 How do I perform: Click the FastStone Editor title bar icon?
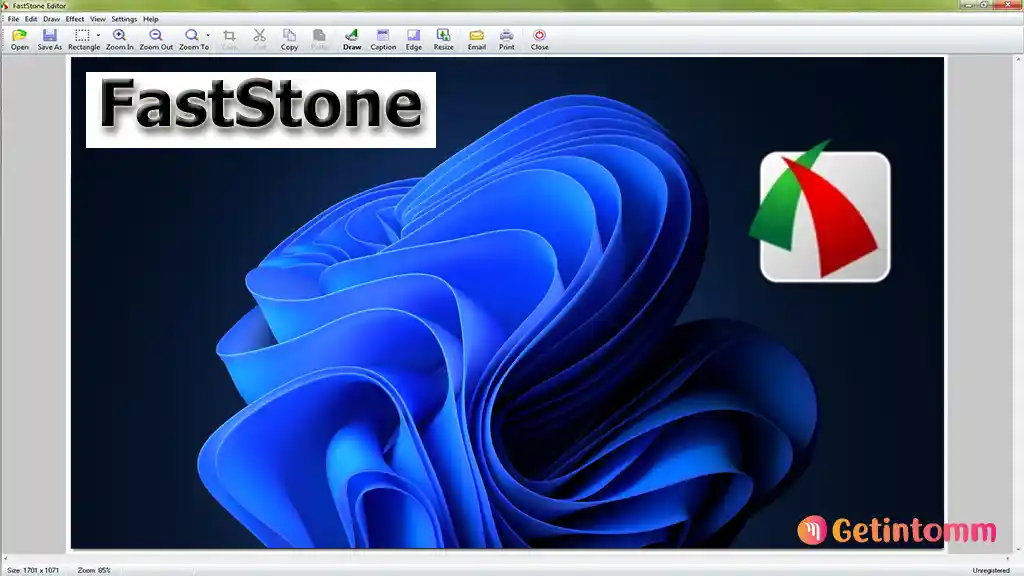tap(5, 5)
